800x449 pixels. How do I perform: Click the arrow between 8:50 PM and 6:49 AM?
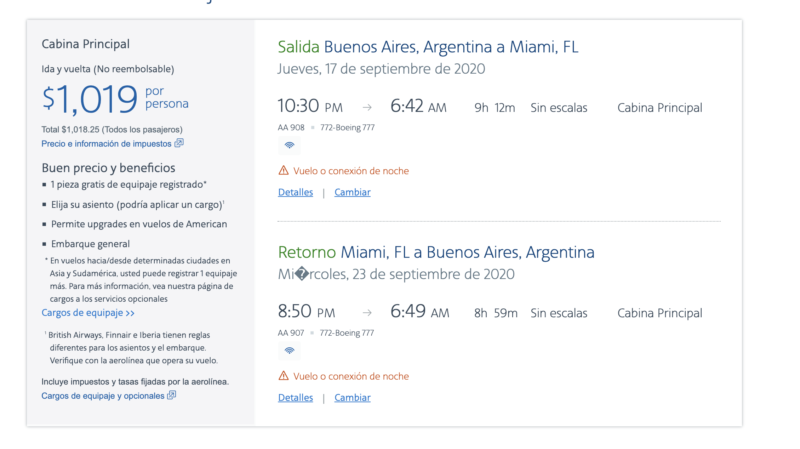(367, 314)
